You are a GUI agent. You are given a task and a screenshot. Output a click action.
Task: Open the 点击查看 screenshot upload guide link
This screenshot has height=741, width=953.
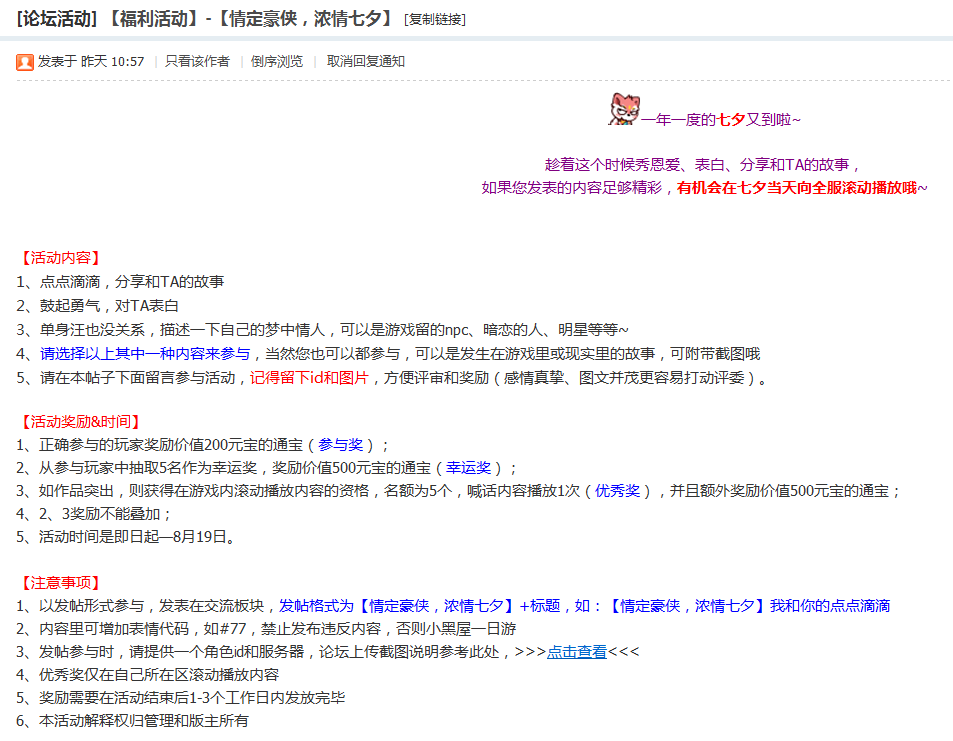pos(577,652)
